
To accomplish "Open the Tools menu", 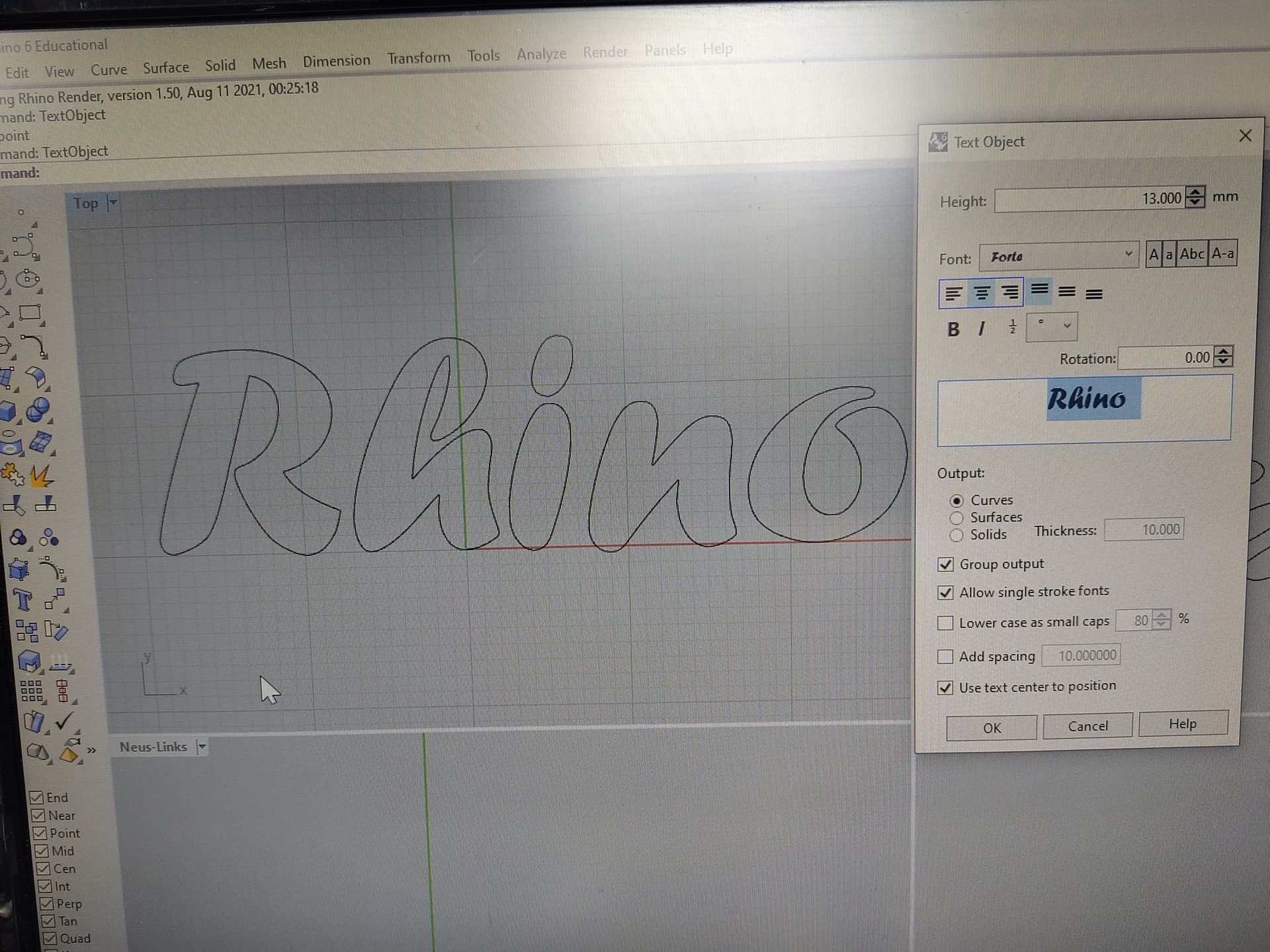I will coord(484,56).
